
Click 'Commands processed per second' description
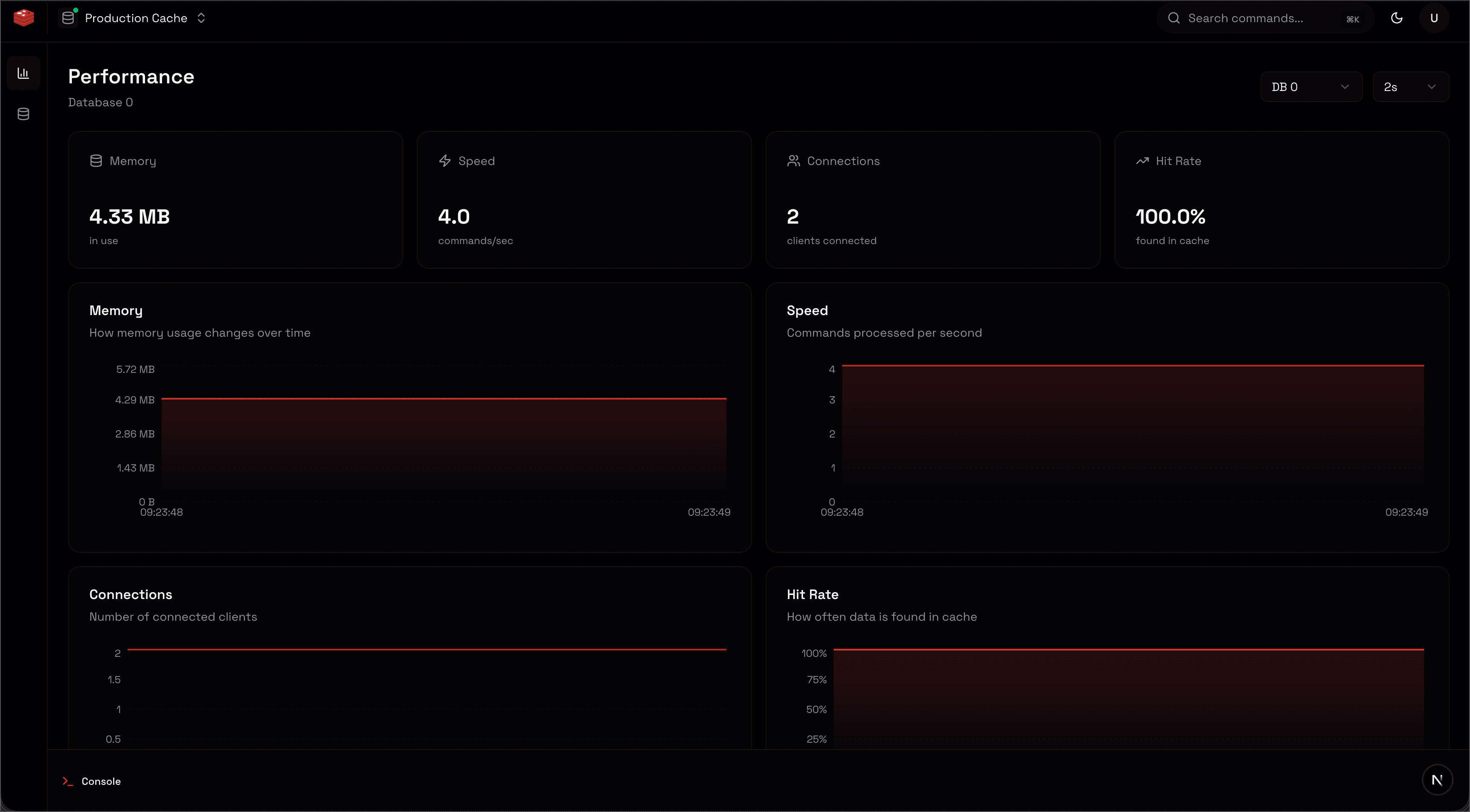[884, 332]
